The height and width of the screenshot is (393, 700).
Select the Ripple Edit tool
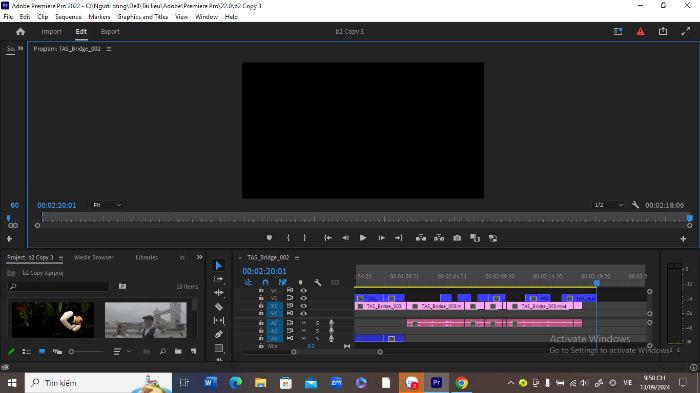click(219, 293)
